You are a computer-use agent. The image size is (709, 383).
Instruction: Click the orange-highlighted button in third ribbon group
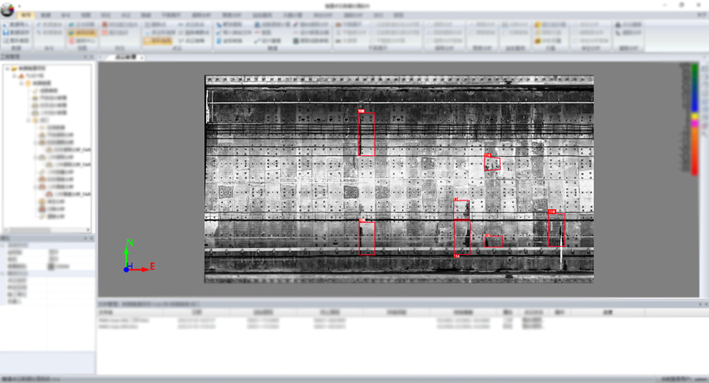81,33
